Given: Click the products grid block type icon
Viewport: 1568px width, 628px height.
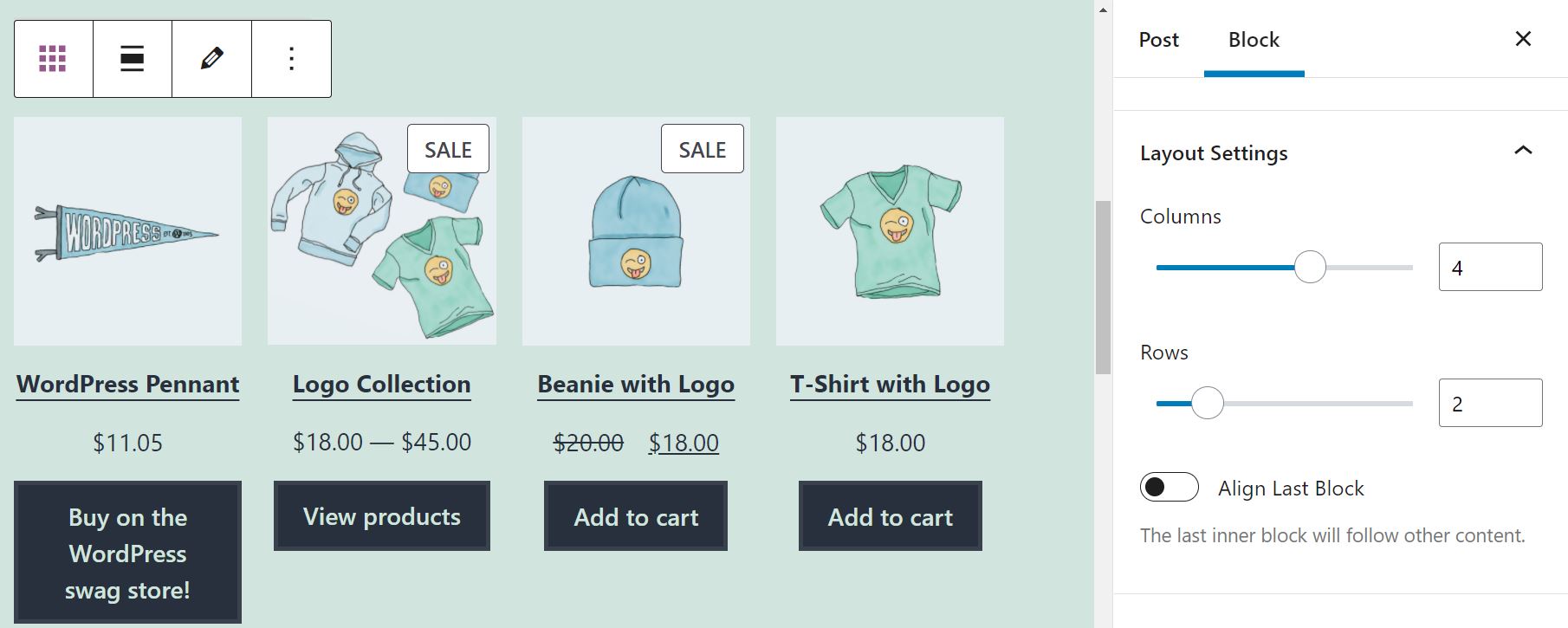Looking at the screenshot, I should coord(53,59).
